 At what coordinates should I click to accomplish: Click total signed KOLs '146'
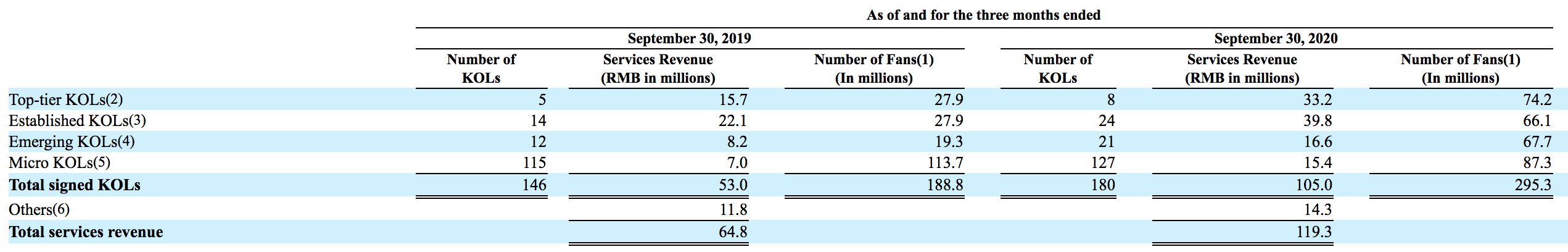pos(534,185)
